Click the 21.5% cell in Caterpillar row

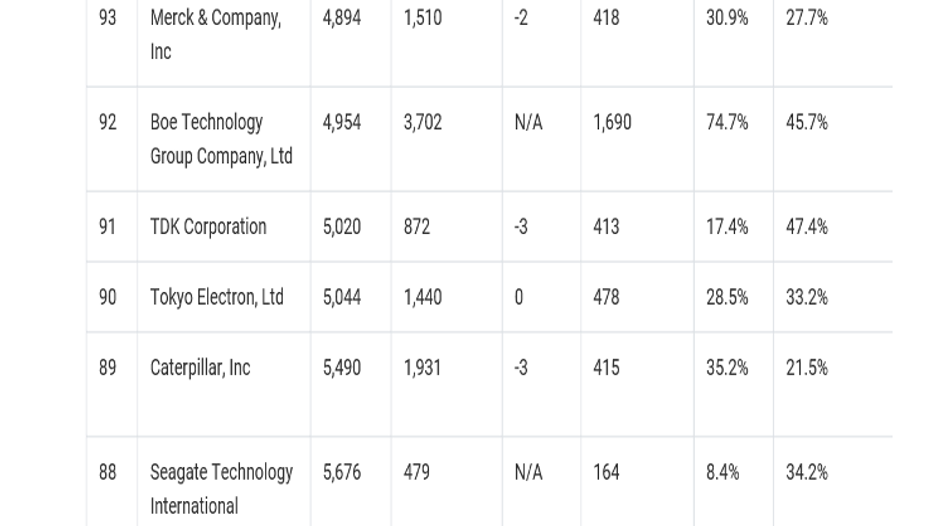pyautogui.click(x=806, y=368)
